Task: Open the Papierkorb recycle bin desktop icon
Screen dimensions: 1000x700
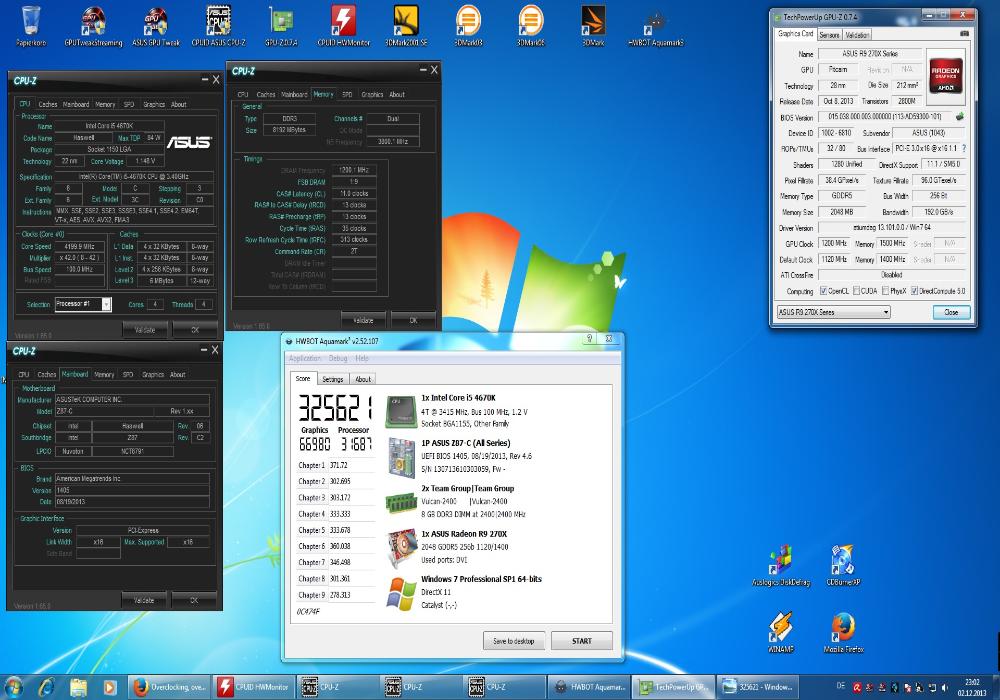Action: 31,26
